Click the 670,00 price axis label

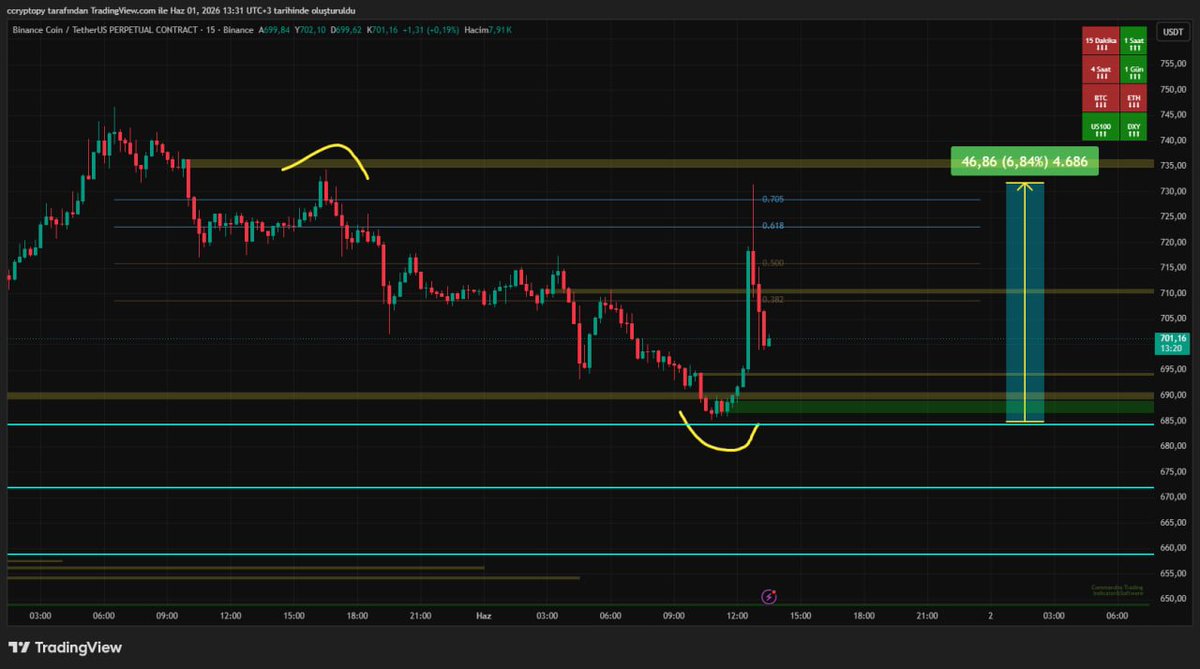[x=1171, y=497]
